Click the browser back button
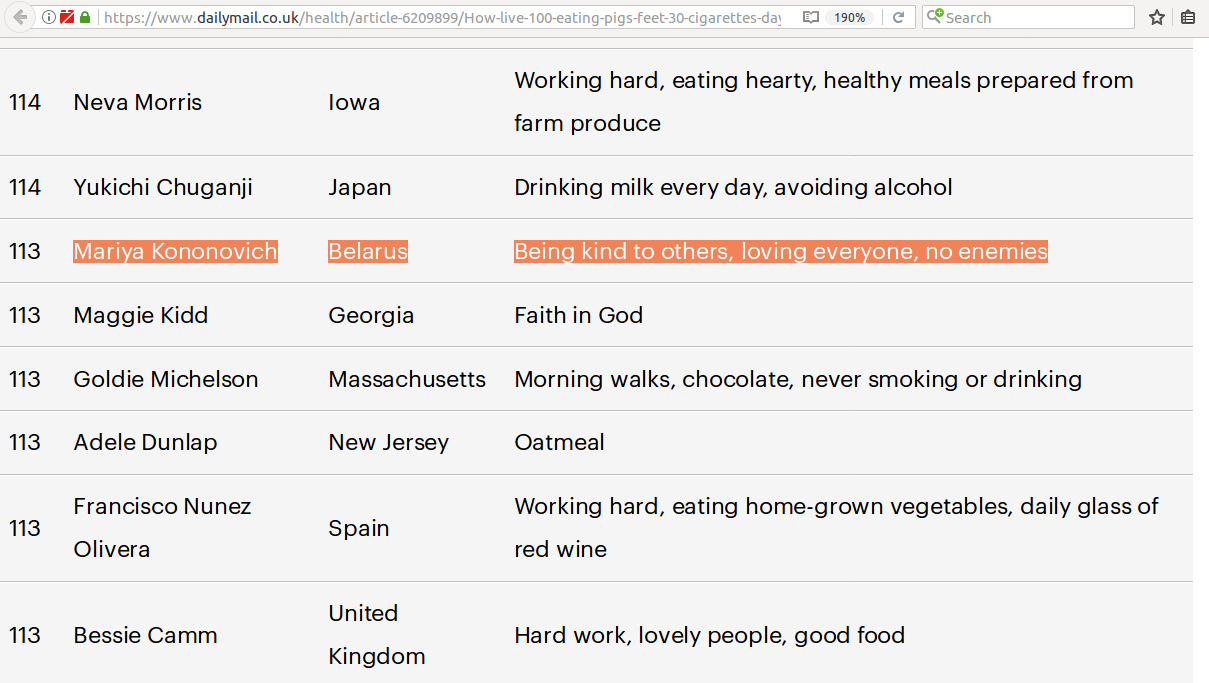1209x683 pixels. 20,17
